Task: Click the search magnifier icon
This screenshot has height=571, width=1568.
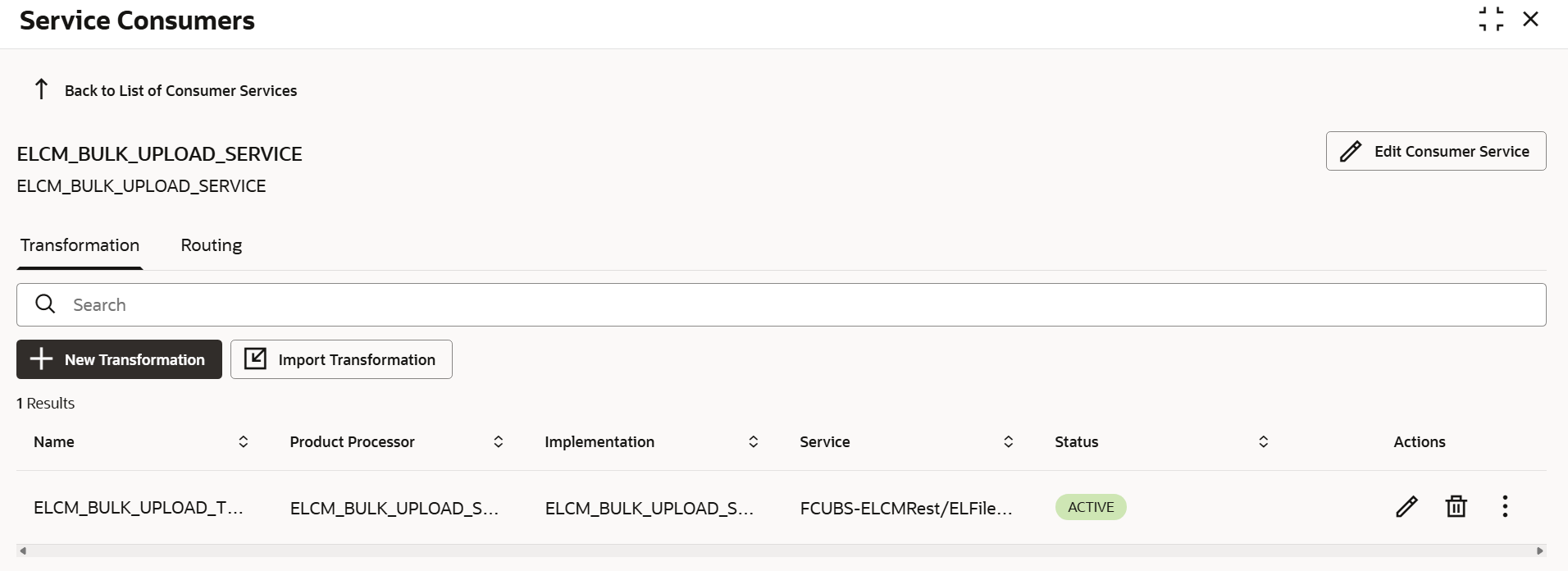Action: coord(46,304)
